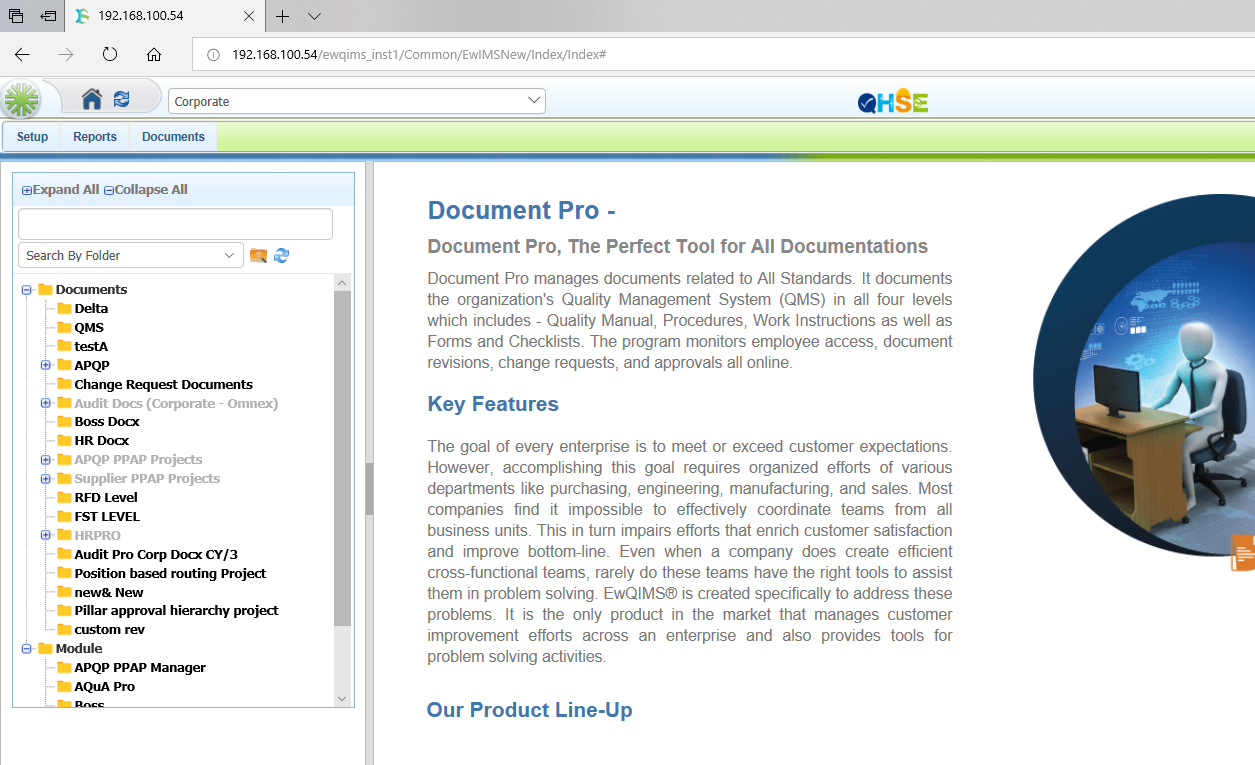Expand the APQP PPAP Projects node
1255x765 pixels.
[45, 460]
